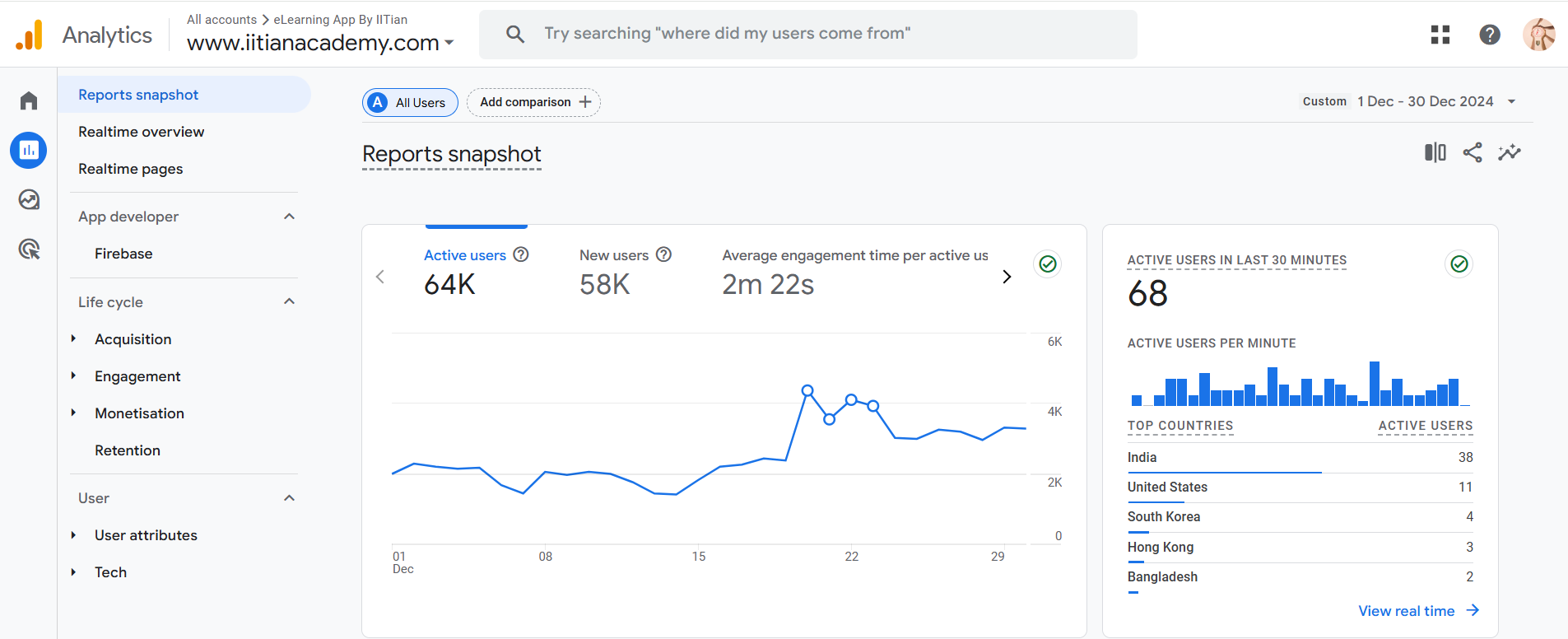The image size is (1568, 639).
Task: Open the Insights sparkline icon
Action: click(1509, 152)
